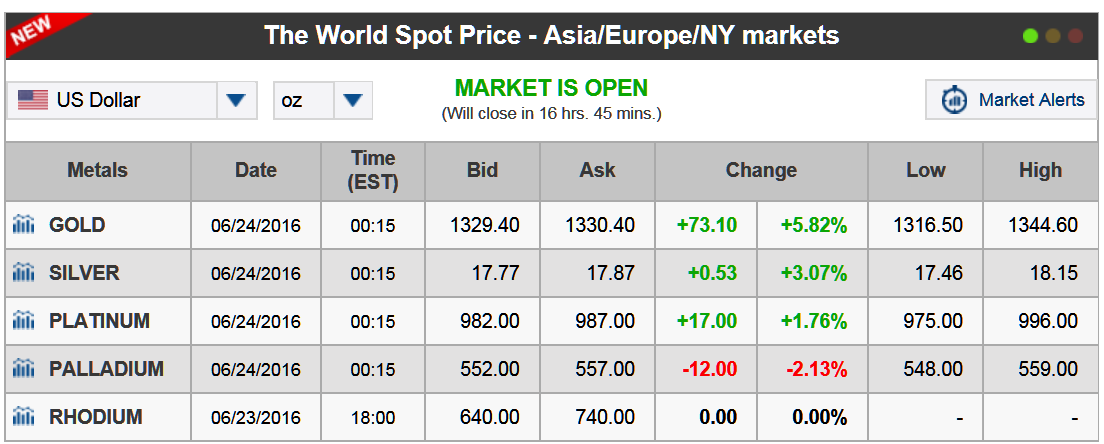Image resolution: width=1104 pixels, height=444 pixels.
Task: Open the RHODIUM chart icon
Action: pyautogui.click(x=23, y=417)
